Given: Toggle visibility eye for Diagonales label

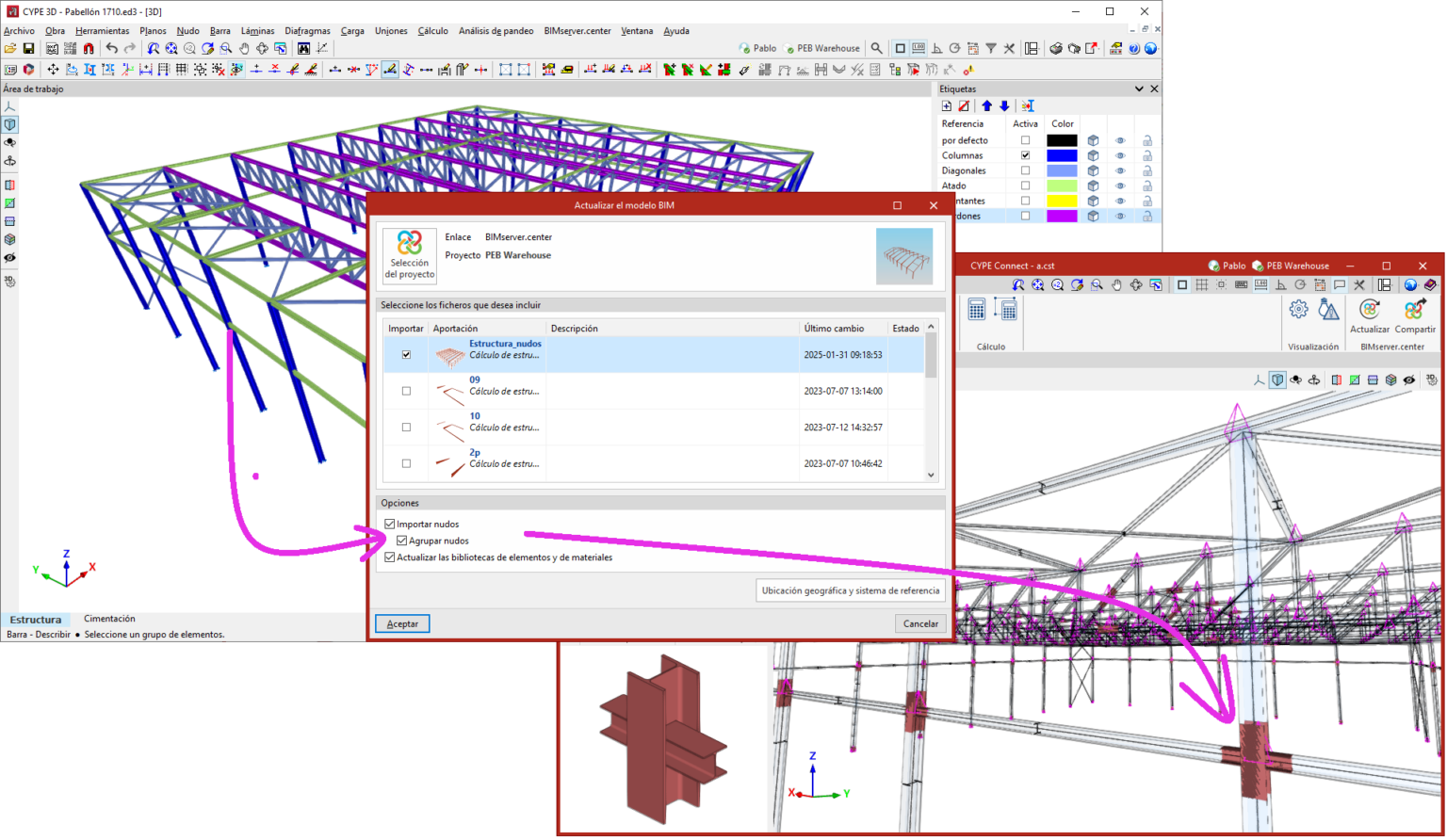Looking at the screenshot, I should coord(1120,171).
